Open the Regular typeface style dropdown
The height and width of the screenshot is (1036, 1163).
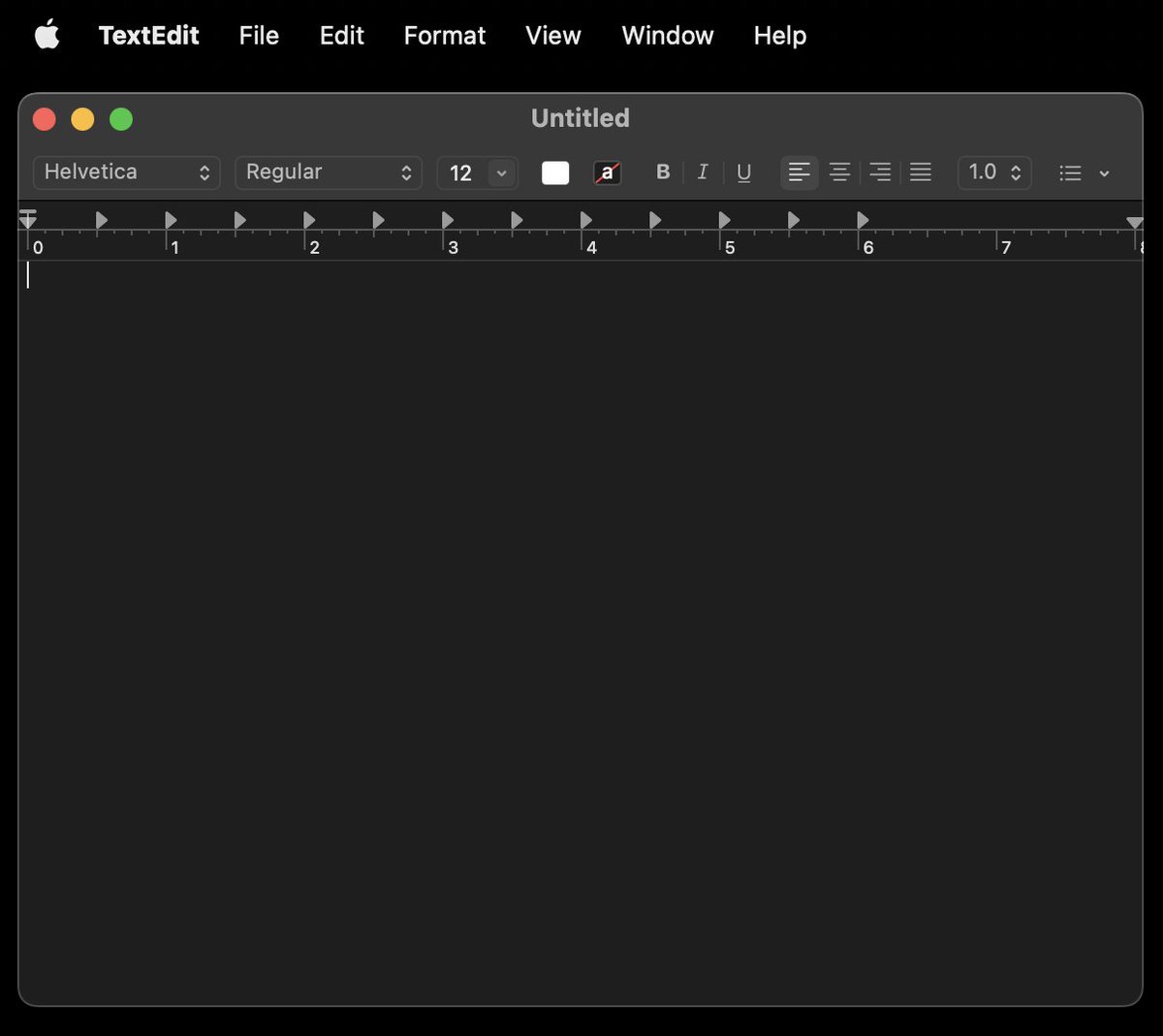point(329,173)
